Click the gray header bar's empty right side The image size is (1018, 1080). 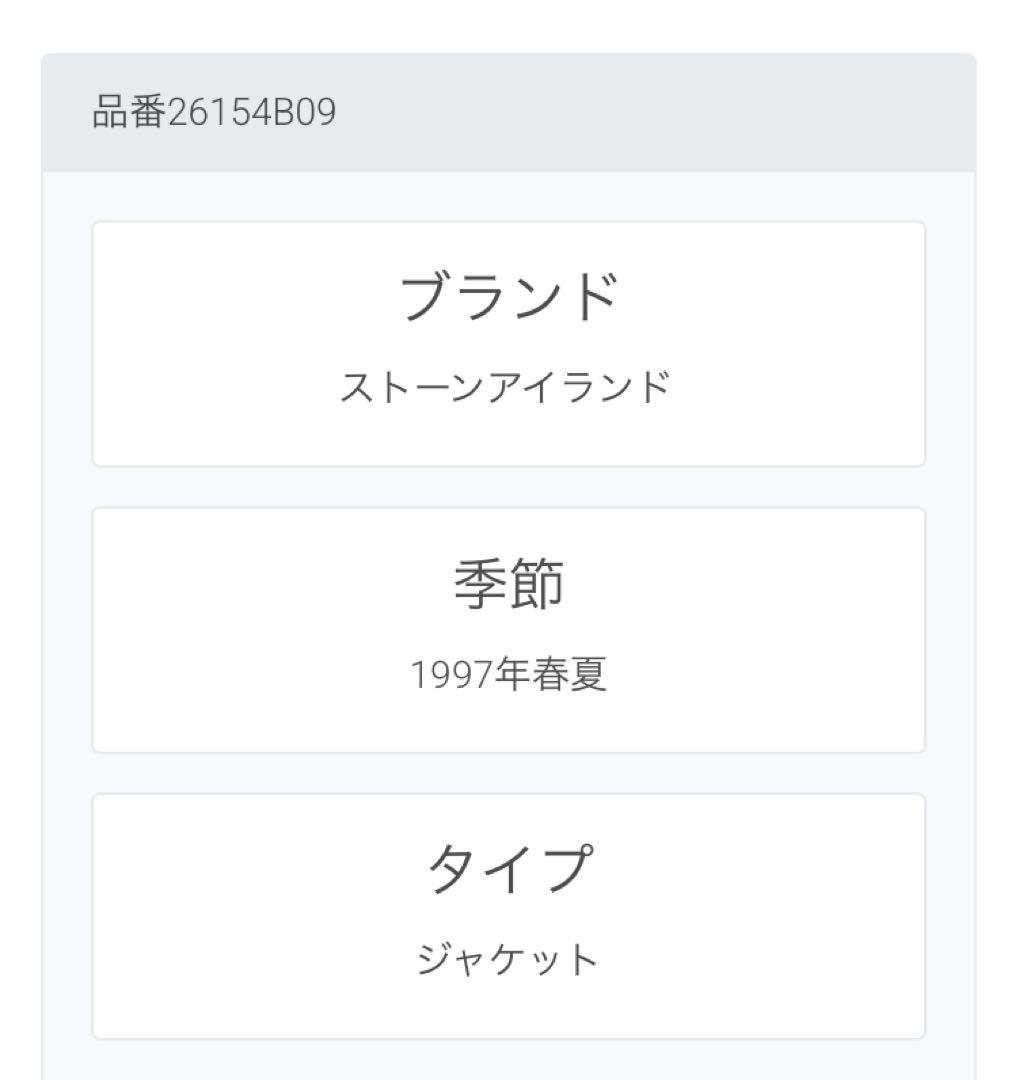tap(700, 113)
